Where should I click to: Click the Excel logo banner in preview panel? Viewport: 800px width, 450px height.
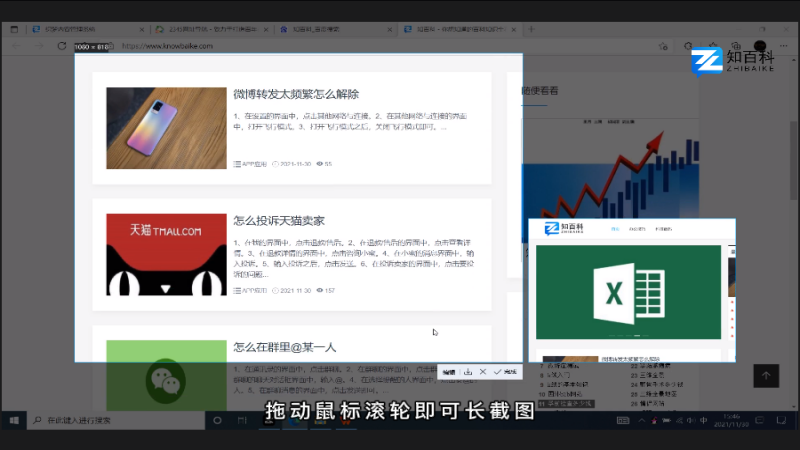[x=629, y=292]
